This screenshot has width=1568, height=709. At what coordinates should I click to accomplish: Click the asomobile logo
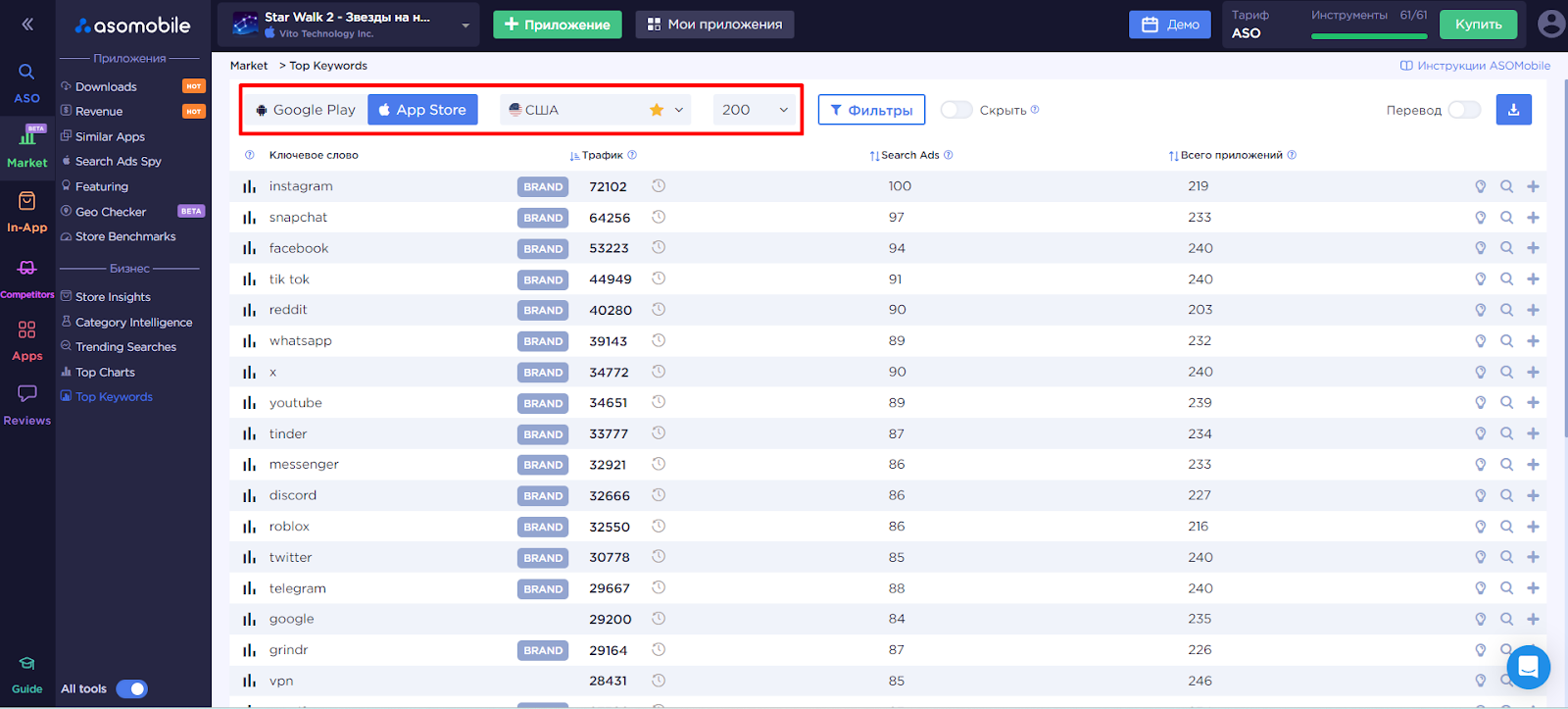[132, 25]
